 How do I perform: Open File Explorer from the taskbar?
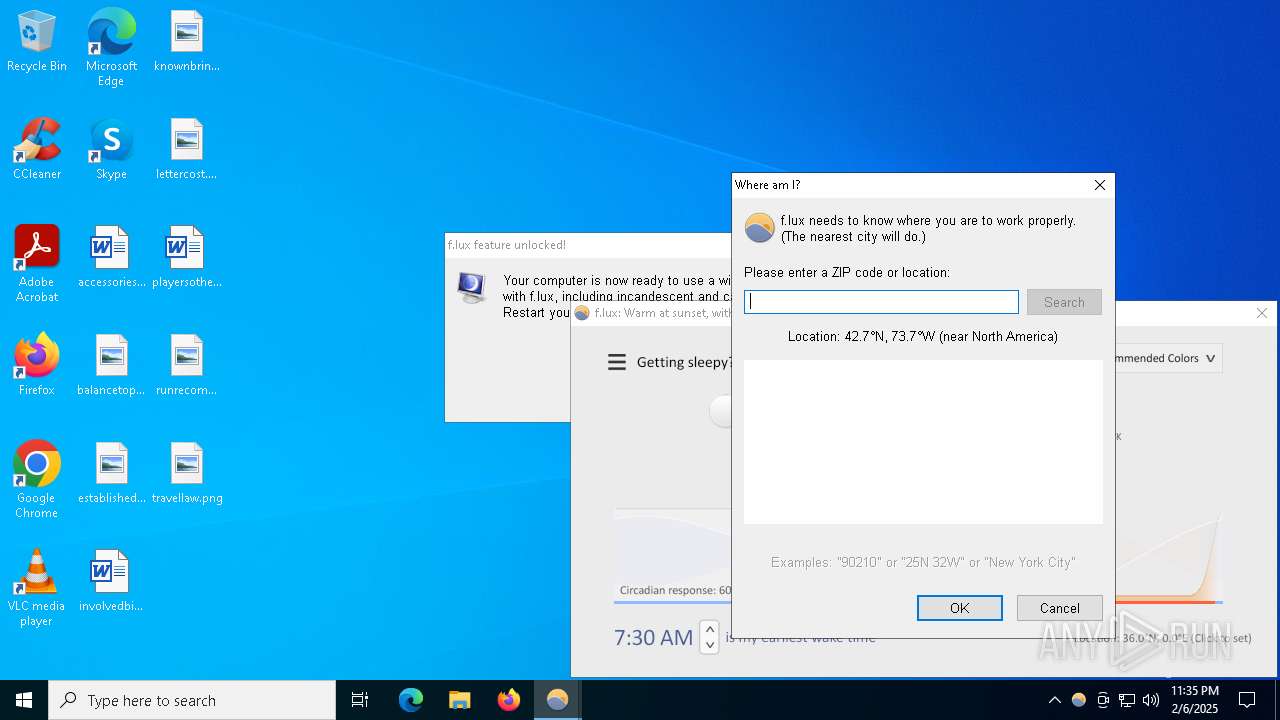coord(460,700)
